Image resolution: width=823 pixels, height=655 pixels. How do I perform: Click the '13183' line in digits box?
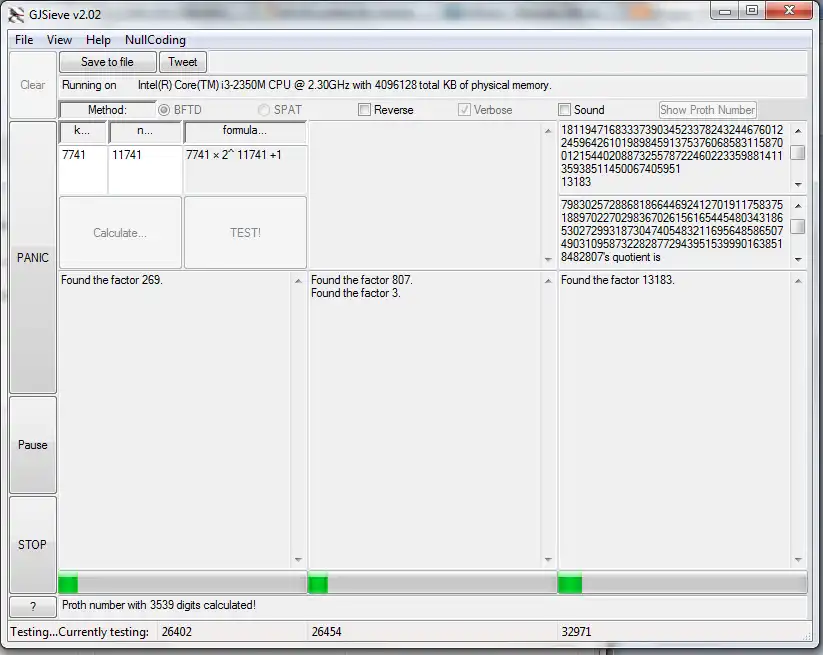point(576,182)
